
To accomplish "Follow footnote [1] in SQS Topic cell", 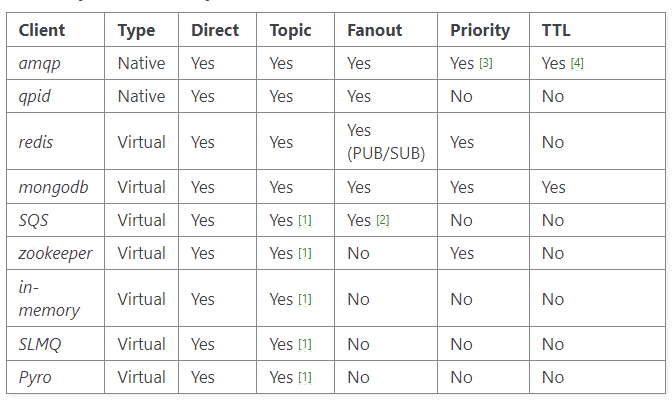I will 305,220.
